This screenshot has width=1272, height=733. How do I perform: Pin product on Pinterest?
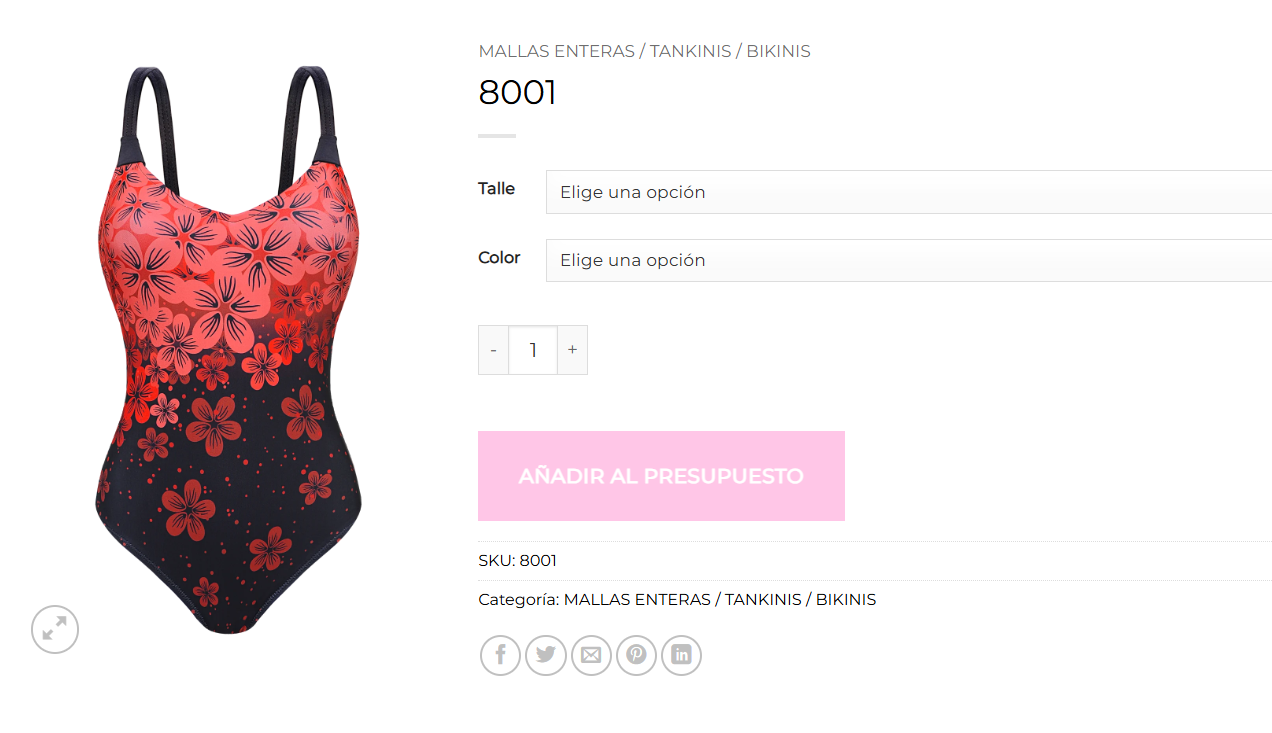click(x=637, y=656)
